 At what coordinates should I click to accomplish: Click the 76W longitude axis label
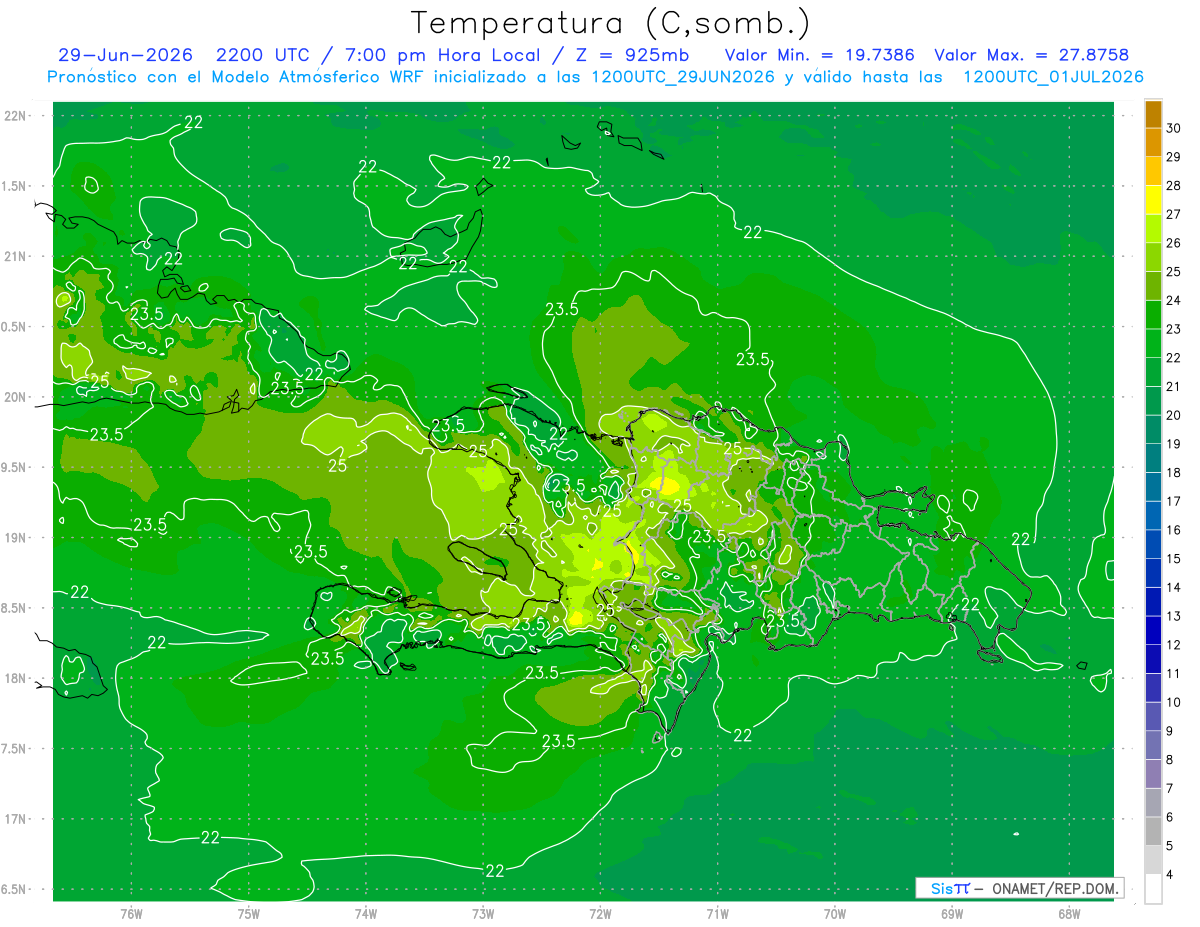coord(131,914)
